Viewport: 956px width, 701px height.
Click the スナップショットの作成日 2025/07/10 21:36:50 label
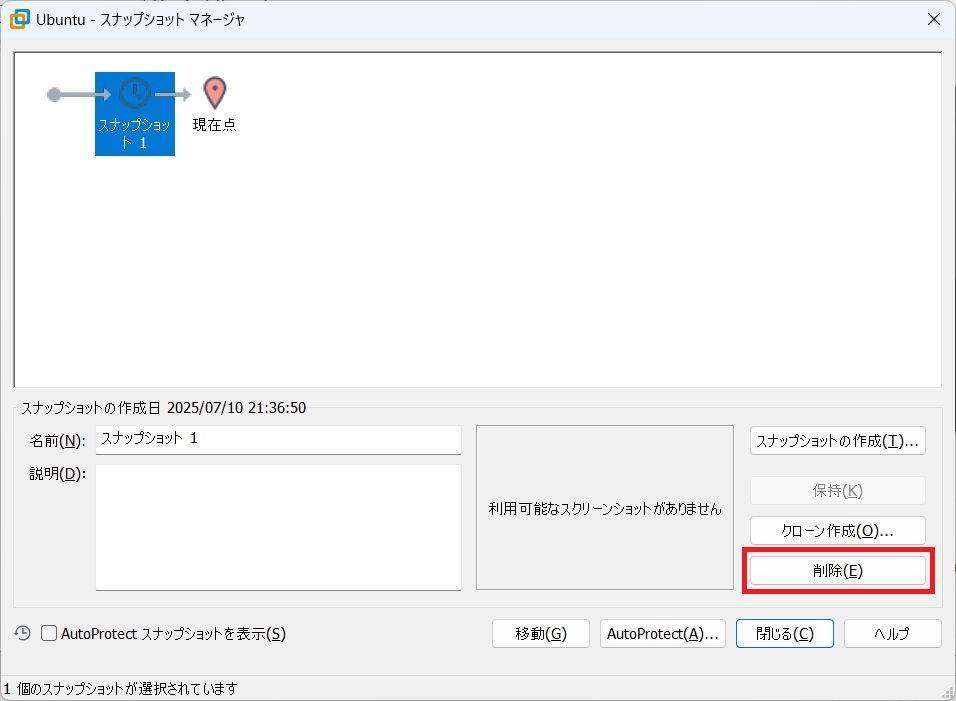[163, 408]
